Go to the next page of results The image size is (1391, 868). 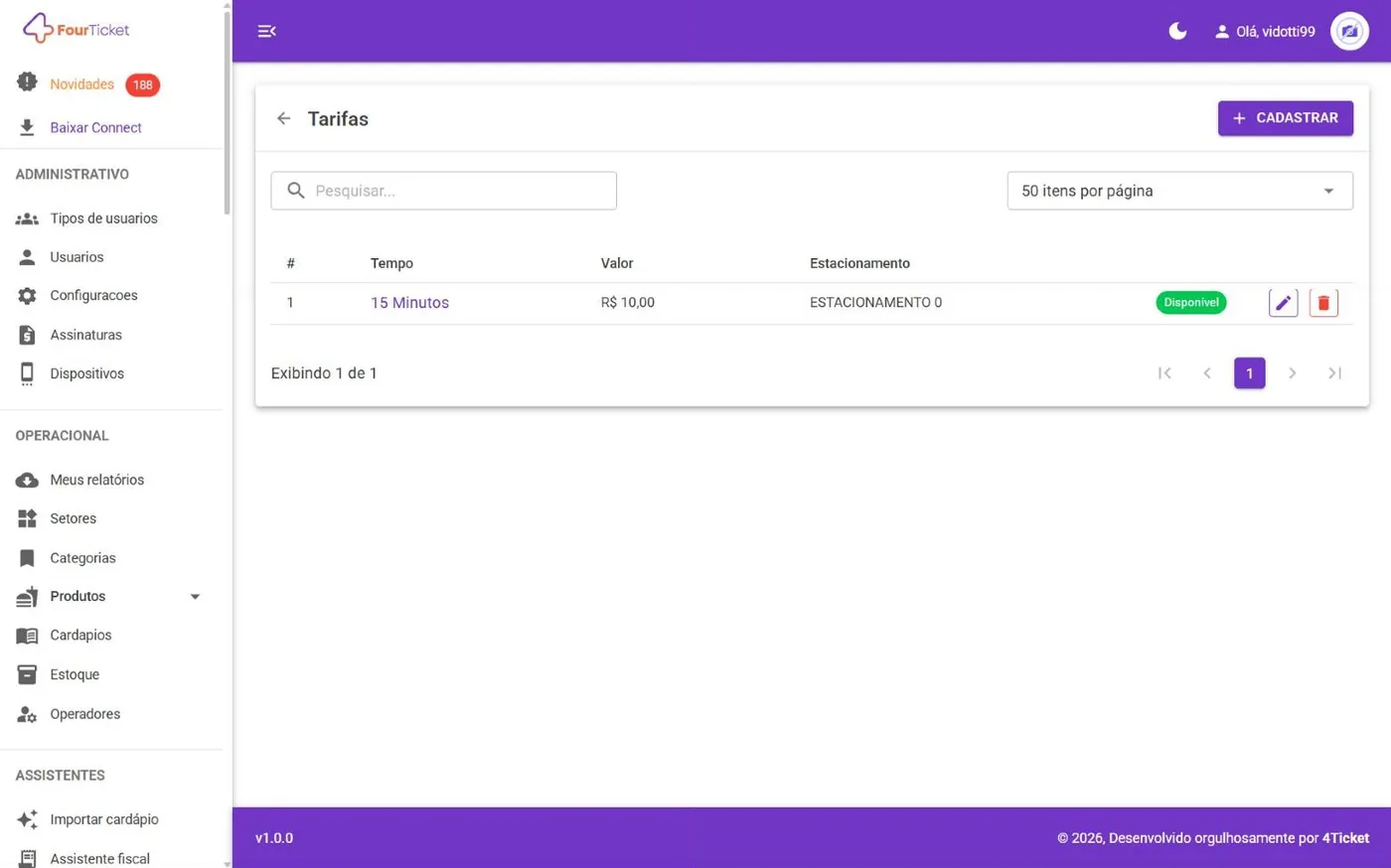pos(1293,373)
